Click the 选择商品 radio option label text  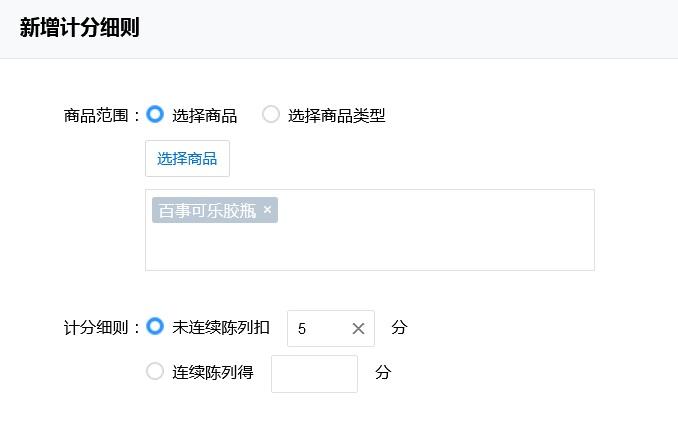(205, 115)
